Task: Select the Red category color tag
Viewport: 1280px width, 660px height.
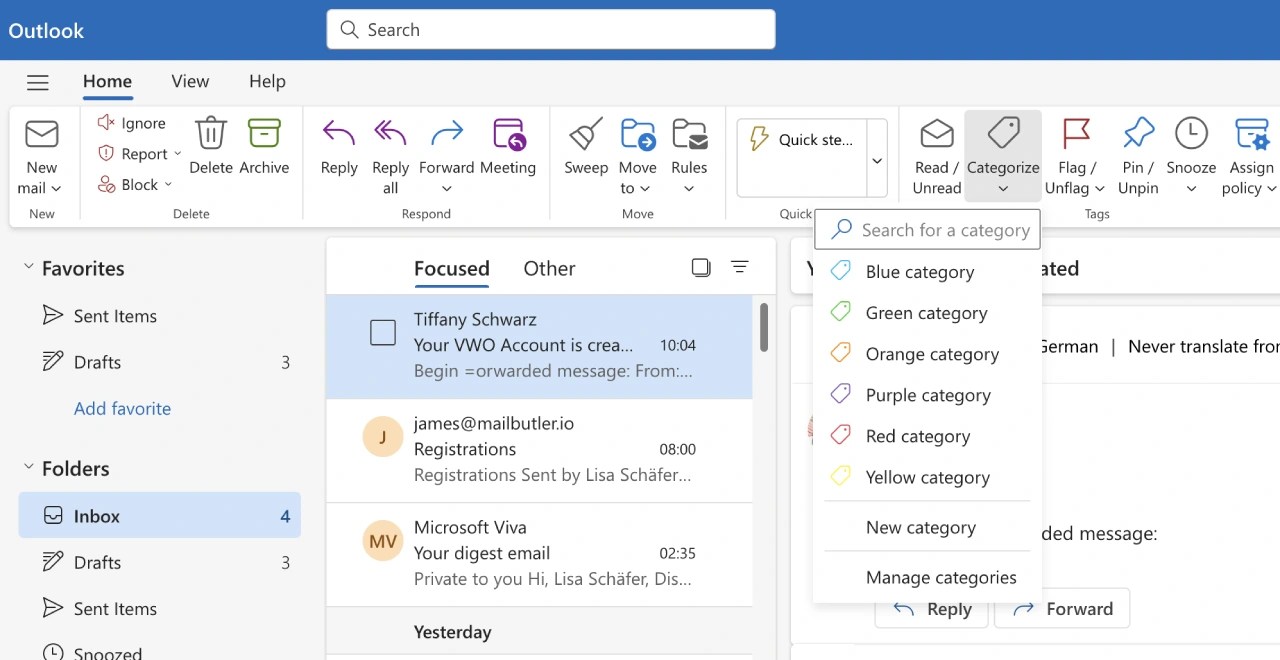Action: [x=918, y=436]
